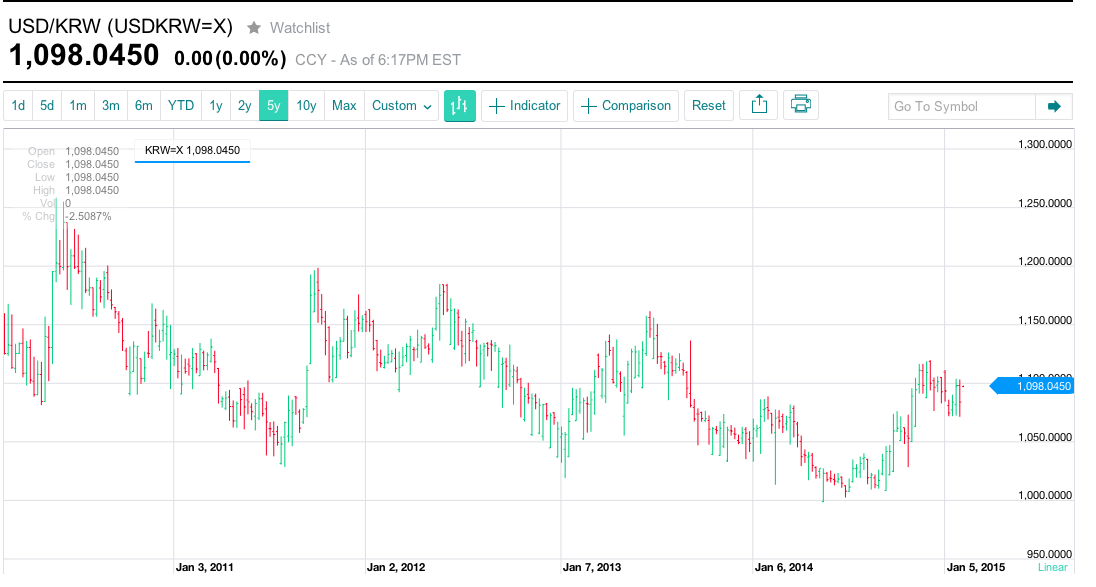Choose the YTD range

pyautogui.click(x=181, y=106)
